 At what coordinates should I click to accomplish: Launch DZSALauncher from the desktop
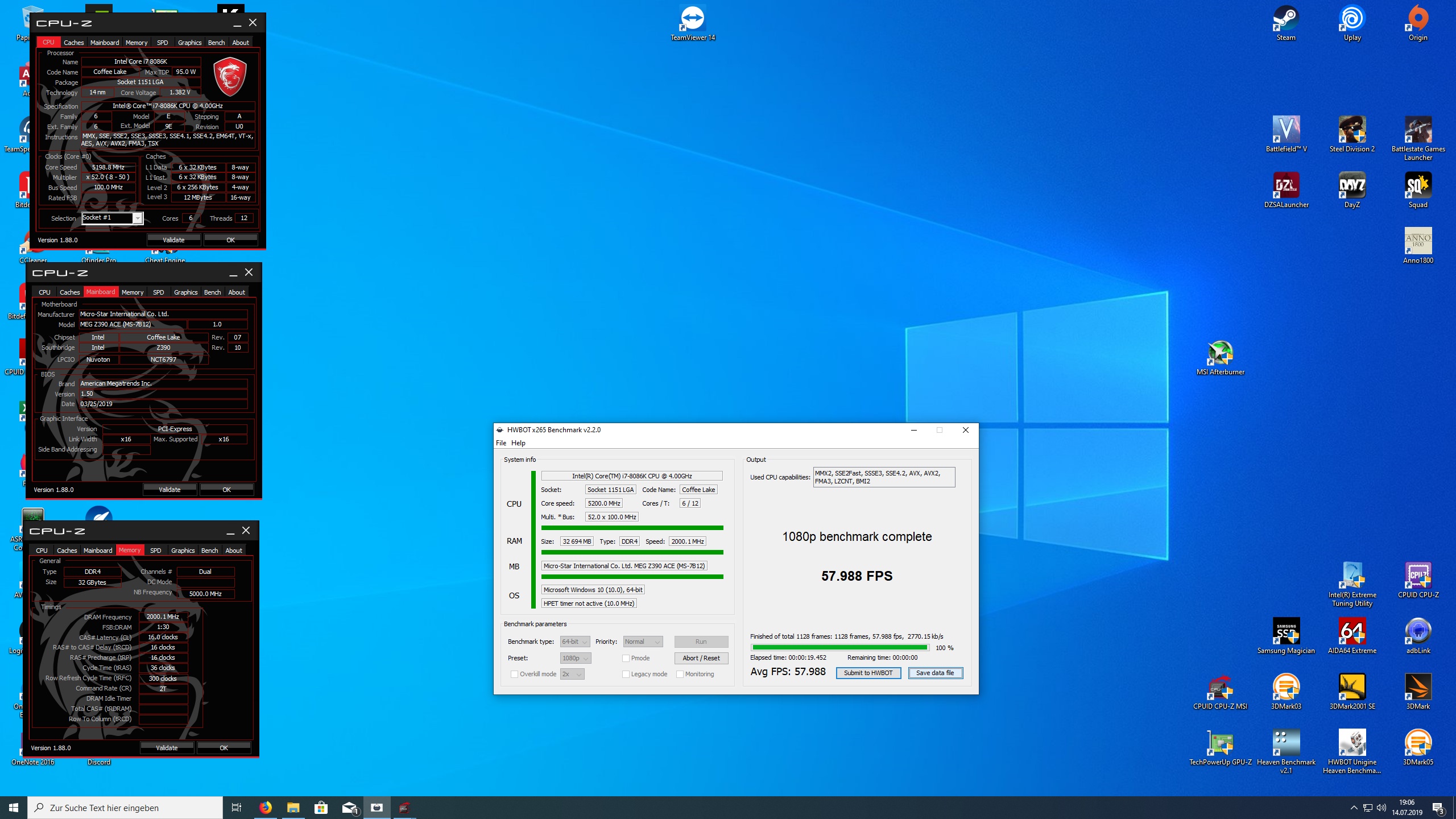point(1286,190)
